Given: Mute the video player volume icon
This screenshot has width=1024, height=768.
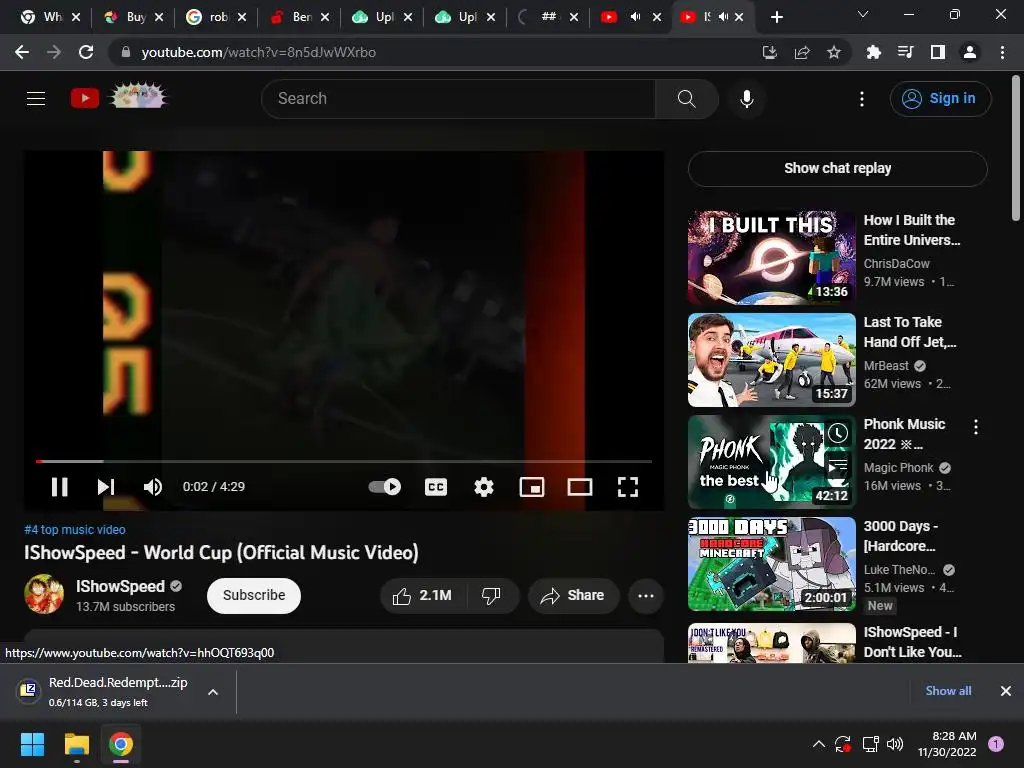Looking at the screenshot, I should (153, 487).
